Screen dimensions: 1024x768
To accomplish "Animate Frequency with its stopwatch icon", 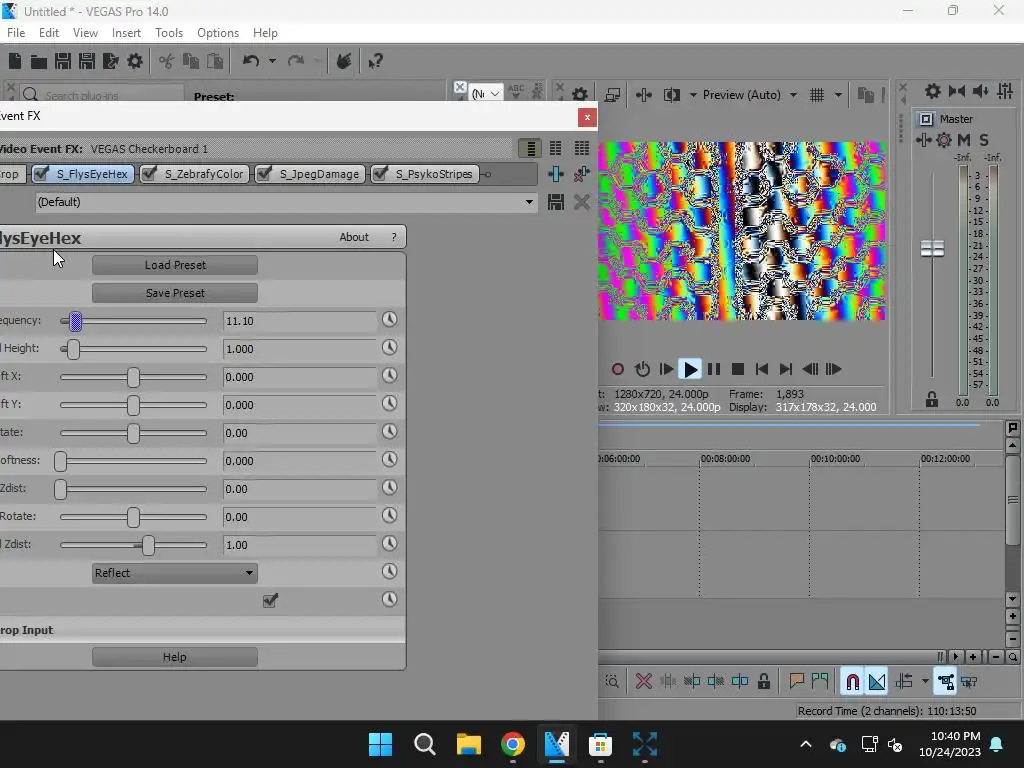I will pyautogui.click(x=389, y=319).
